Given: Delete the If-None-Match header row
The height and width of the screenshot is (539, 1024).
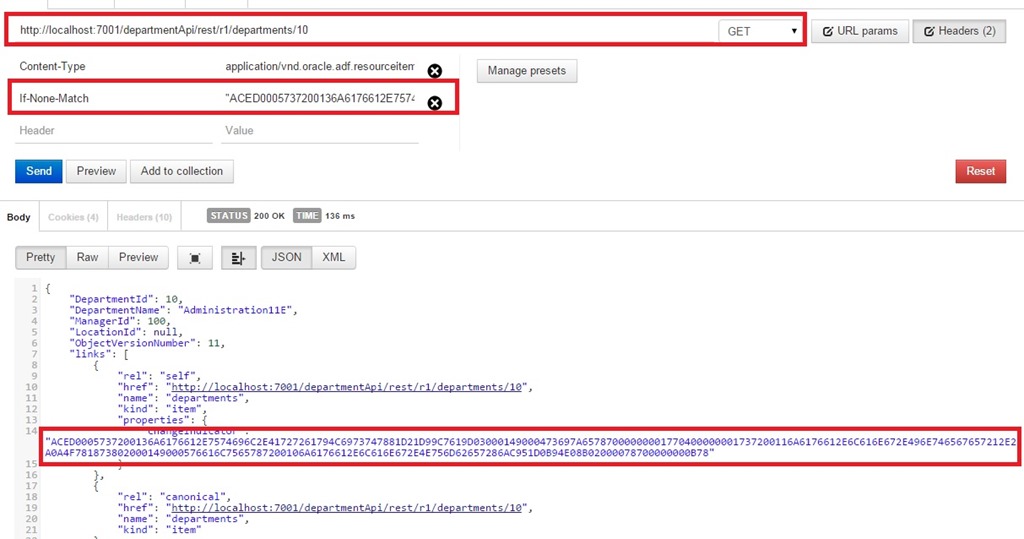Looking at the screenshot, I should coord(434,103).
